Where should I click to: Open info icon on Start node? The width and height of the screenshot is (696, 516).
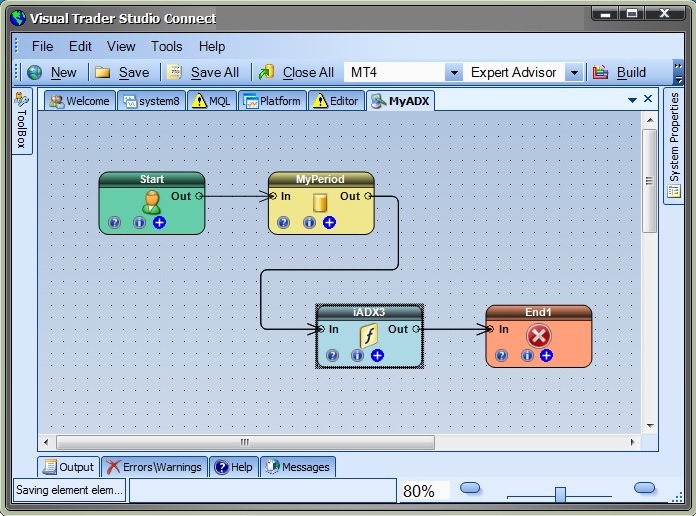click(139, 222)
